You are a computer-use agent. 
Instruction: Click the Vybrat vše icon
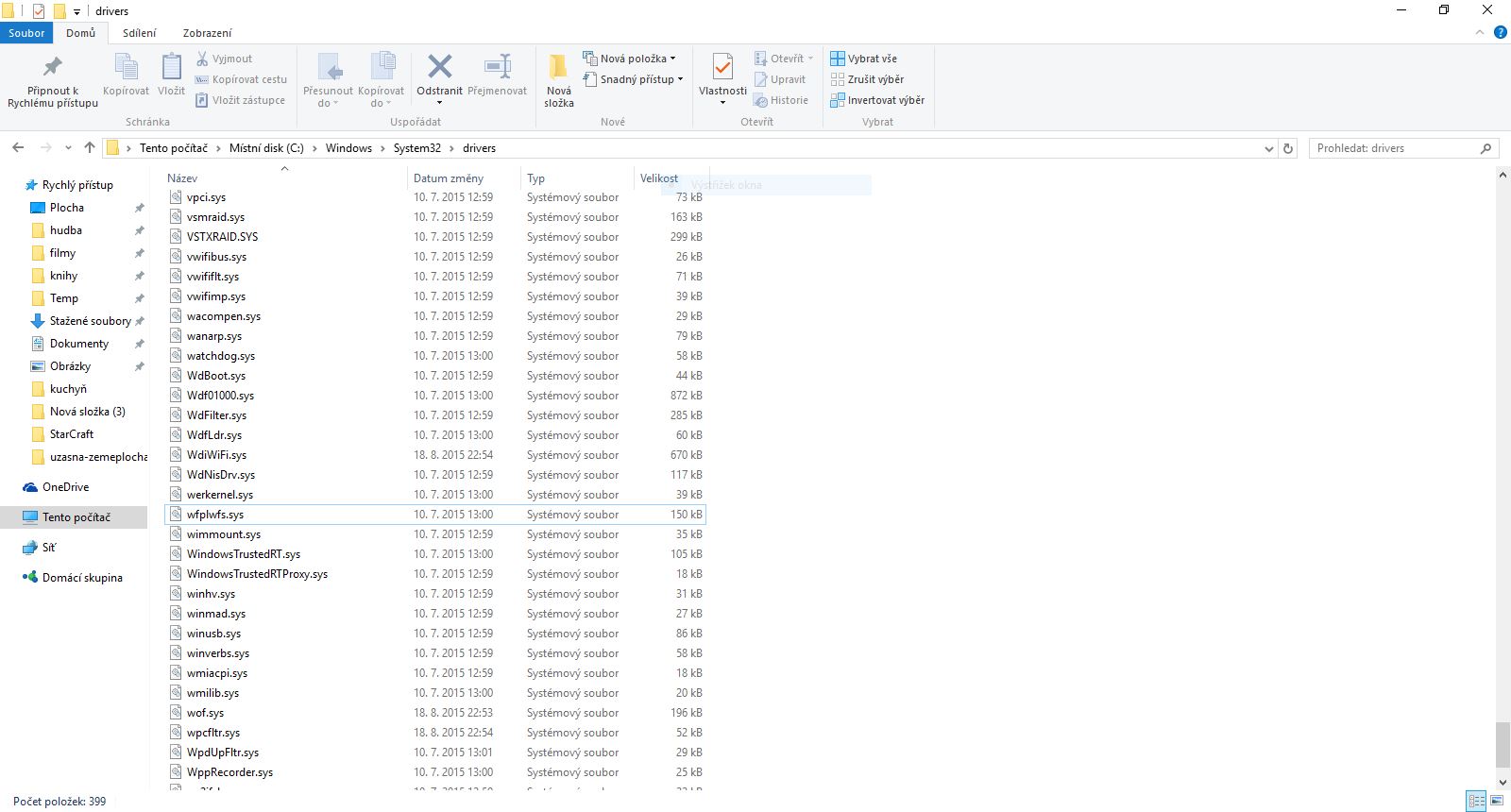click(837, 59)
